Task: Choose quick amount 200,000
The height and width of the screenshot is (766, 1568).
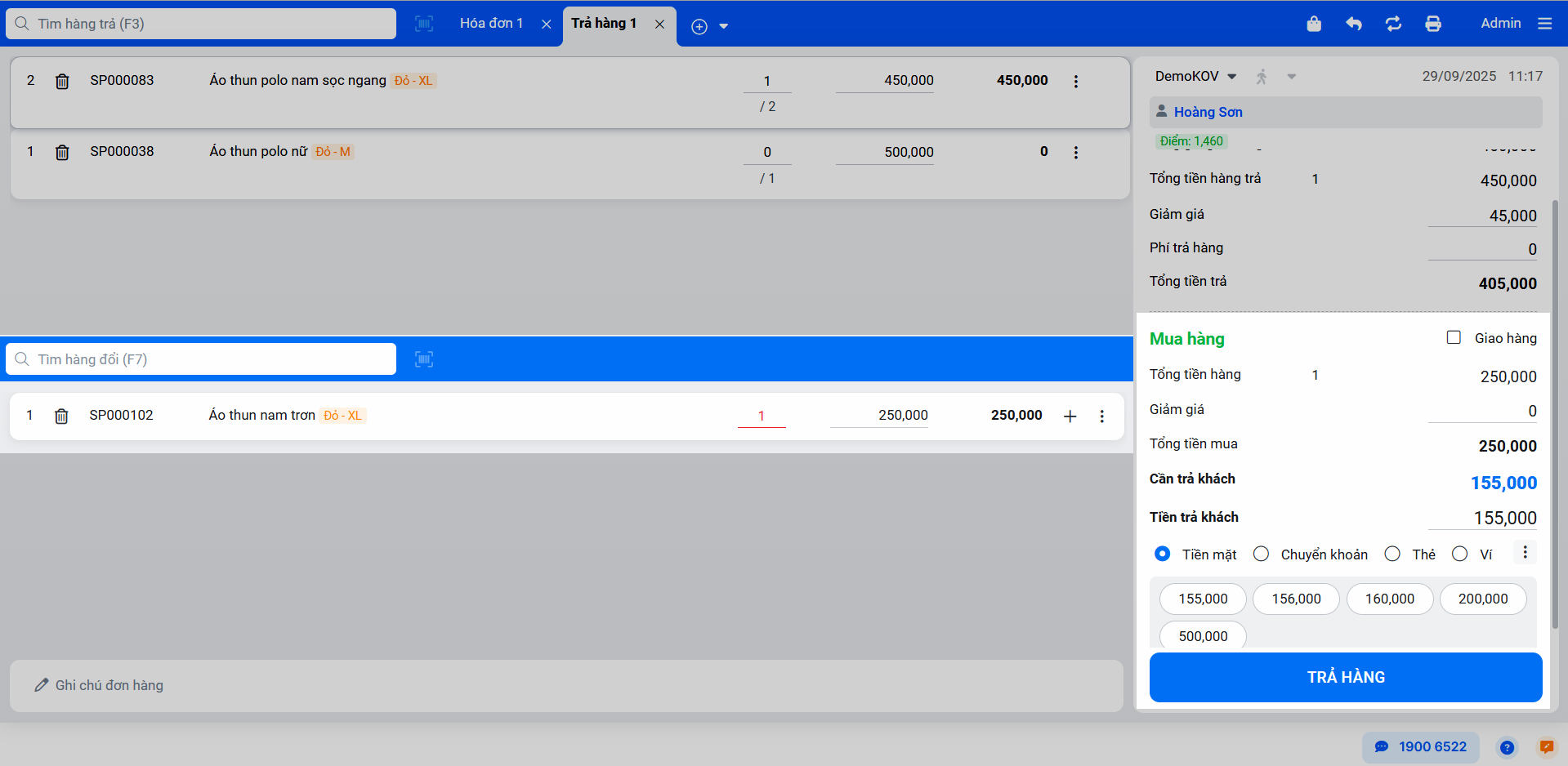Action: [1483, 599]
